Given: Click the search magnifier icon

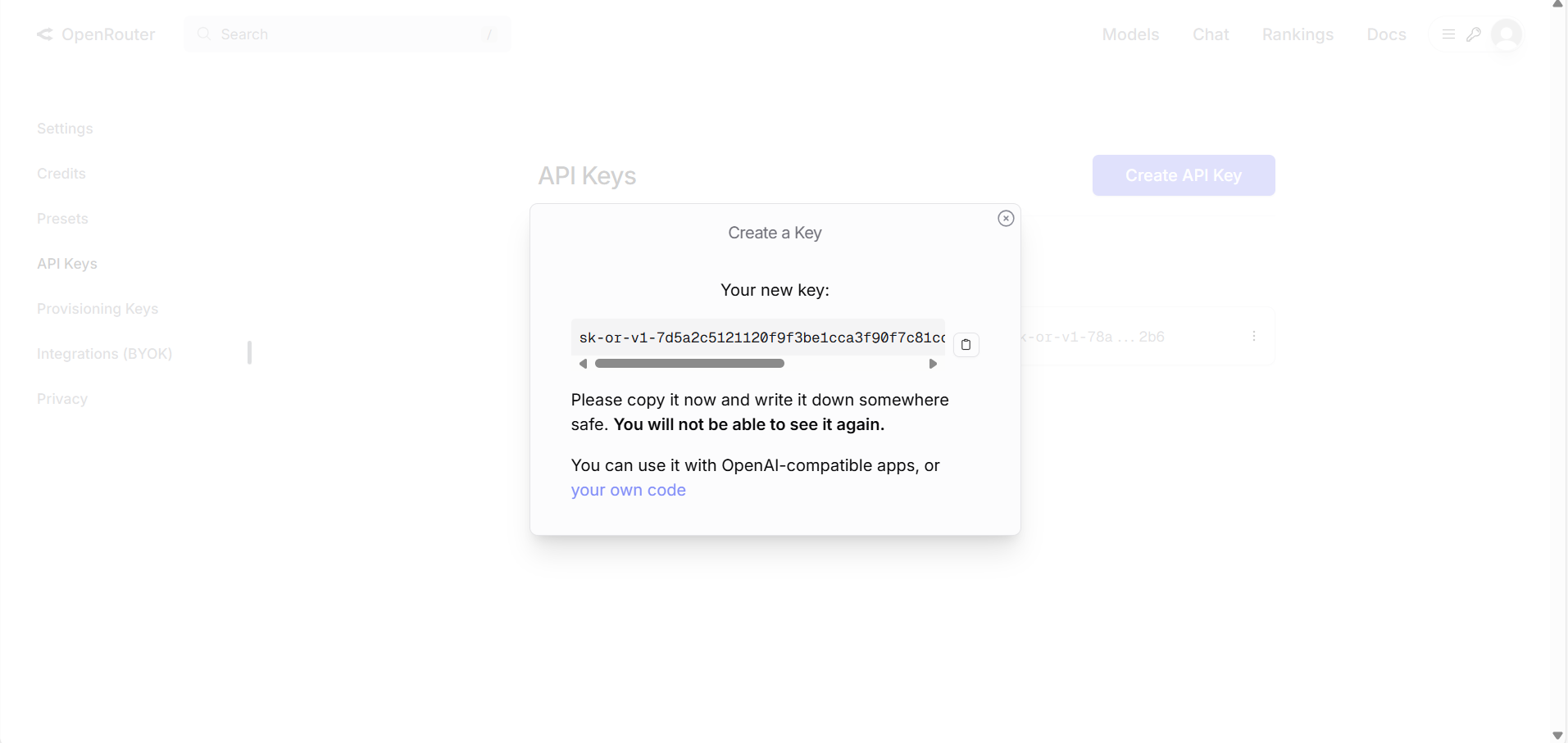Looking at the screenshot, I should (x=204, y=34).
